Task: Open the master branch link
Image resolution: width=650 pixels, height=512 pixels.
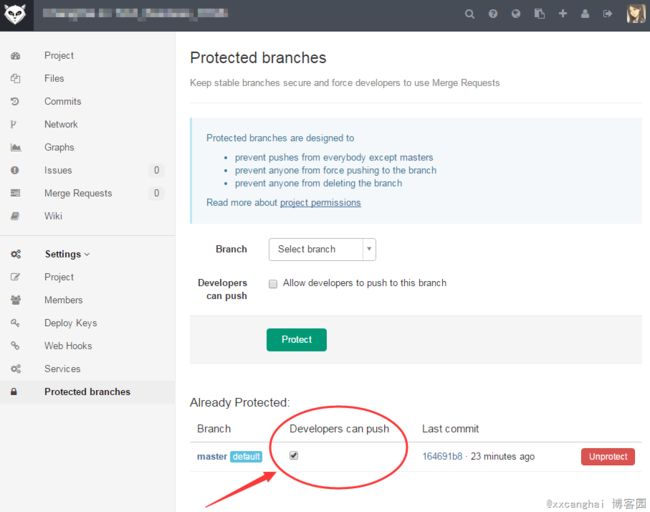Action: [212, 456]
